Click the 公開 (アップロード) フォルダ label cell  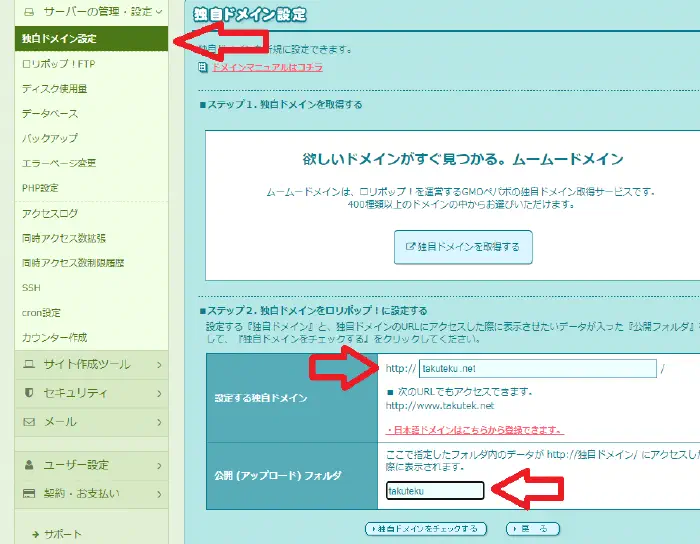click(x=292, y=476)
